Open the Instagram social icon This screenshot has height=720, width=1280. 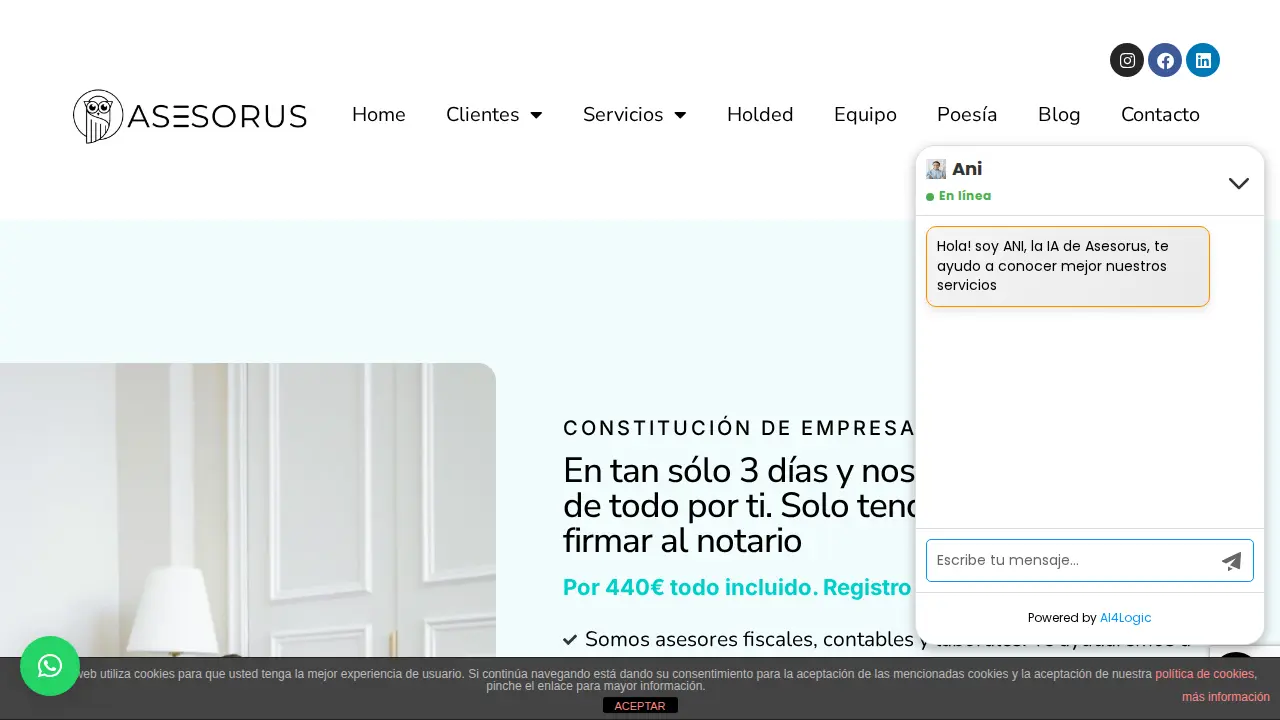[1127, 60]
